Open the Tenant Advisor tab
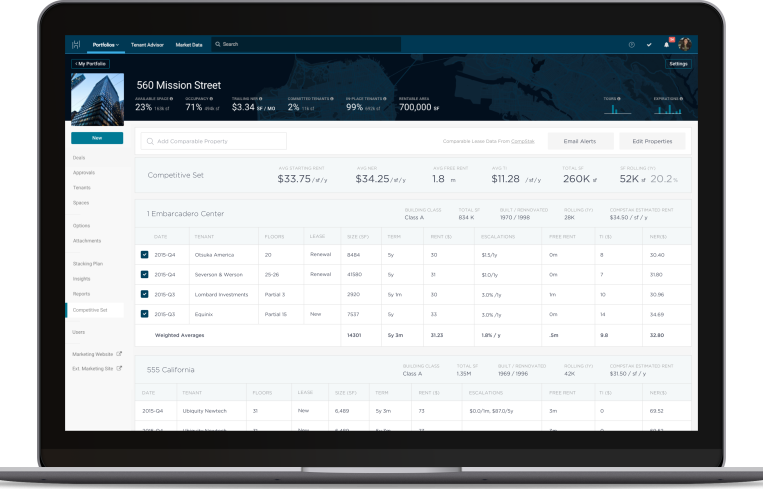This screenshot has width=763, height=489. [x=147, y=45]
